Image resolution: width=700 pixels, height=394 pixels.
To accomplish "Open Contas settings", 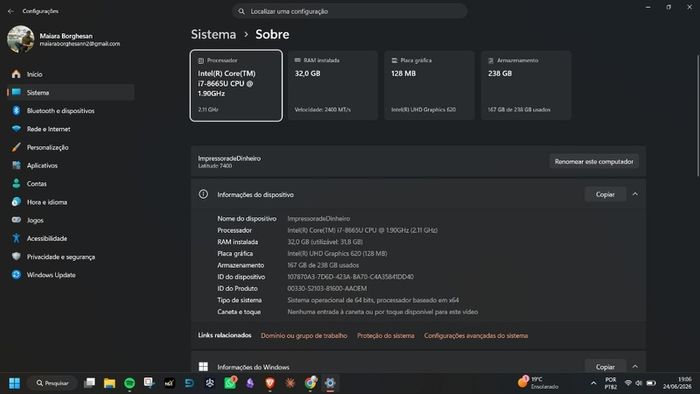I will [x=71, y=184].
